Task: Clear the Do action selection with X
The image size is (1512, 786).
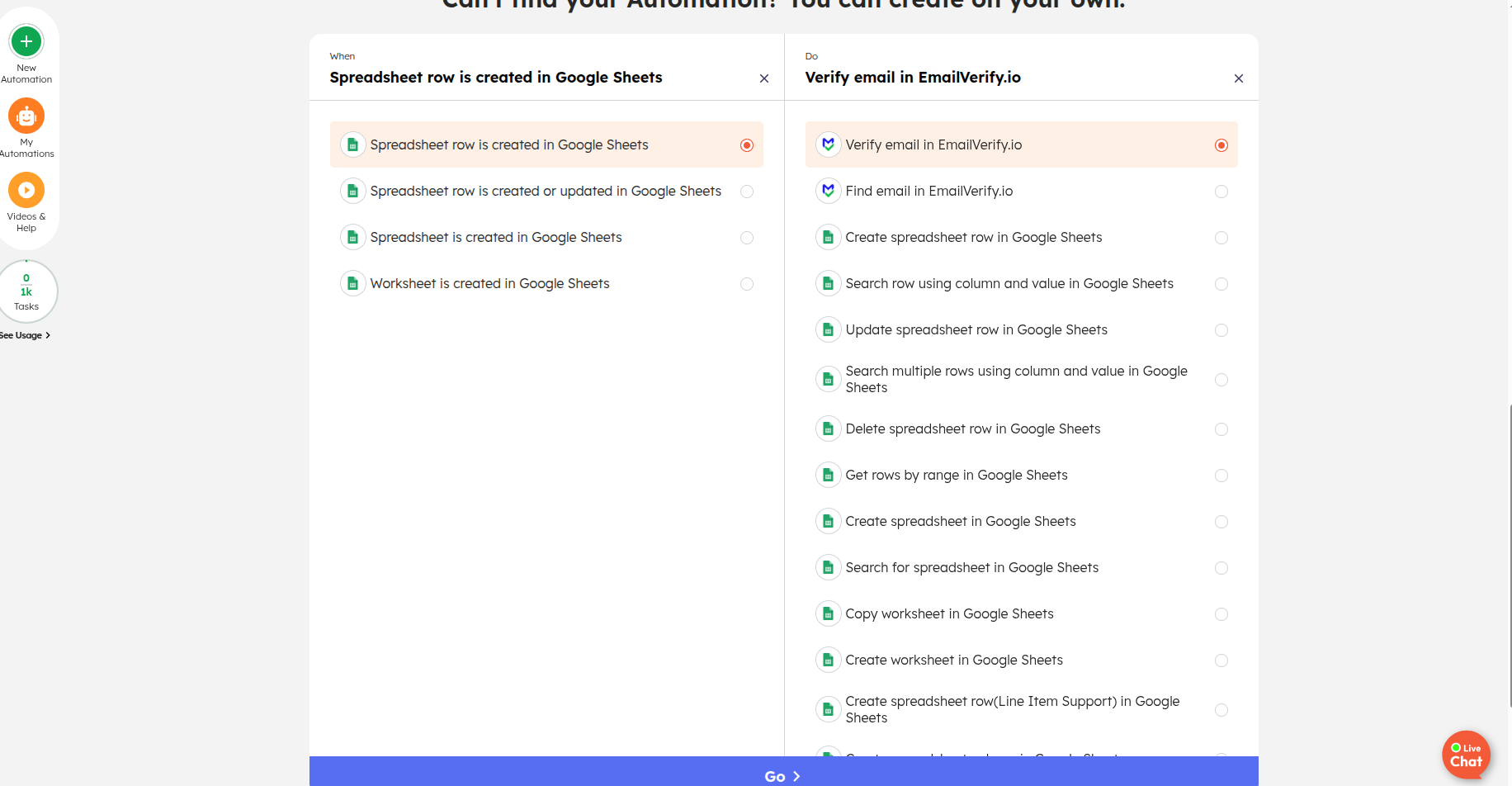Action: tap(1239, 78)
